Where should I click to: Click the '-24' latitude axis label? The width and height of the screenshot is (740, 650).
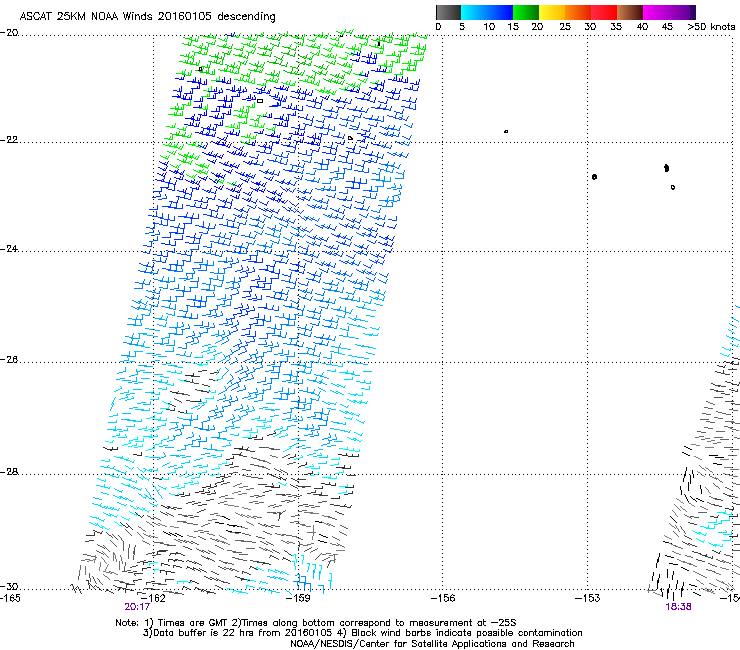pyautogui.click(x=9, y=249)
